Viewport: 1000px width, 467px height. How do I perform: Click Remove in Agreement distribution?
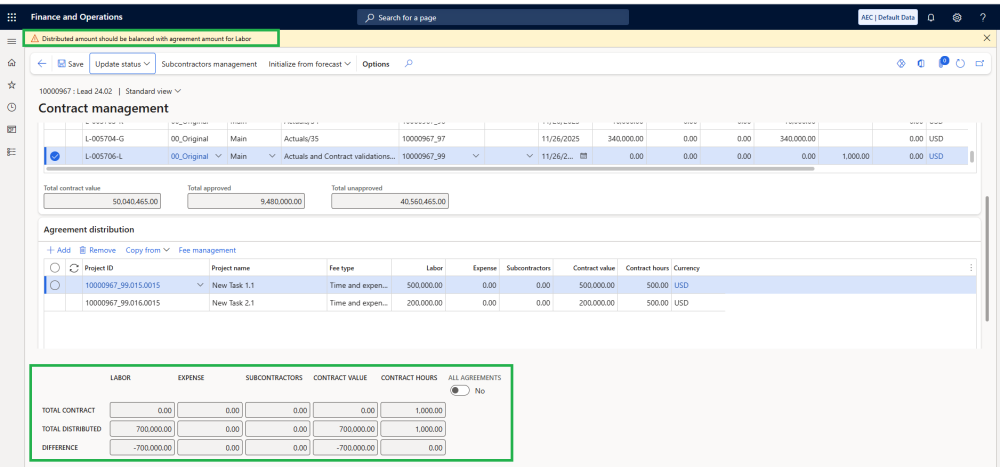point(97,250)
